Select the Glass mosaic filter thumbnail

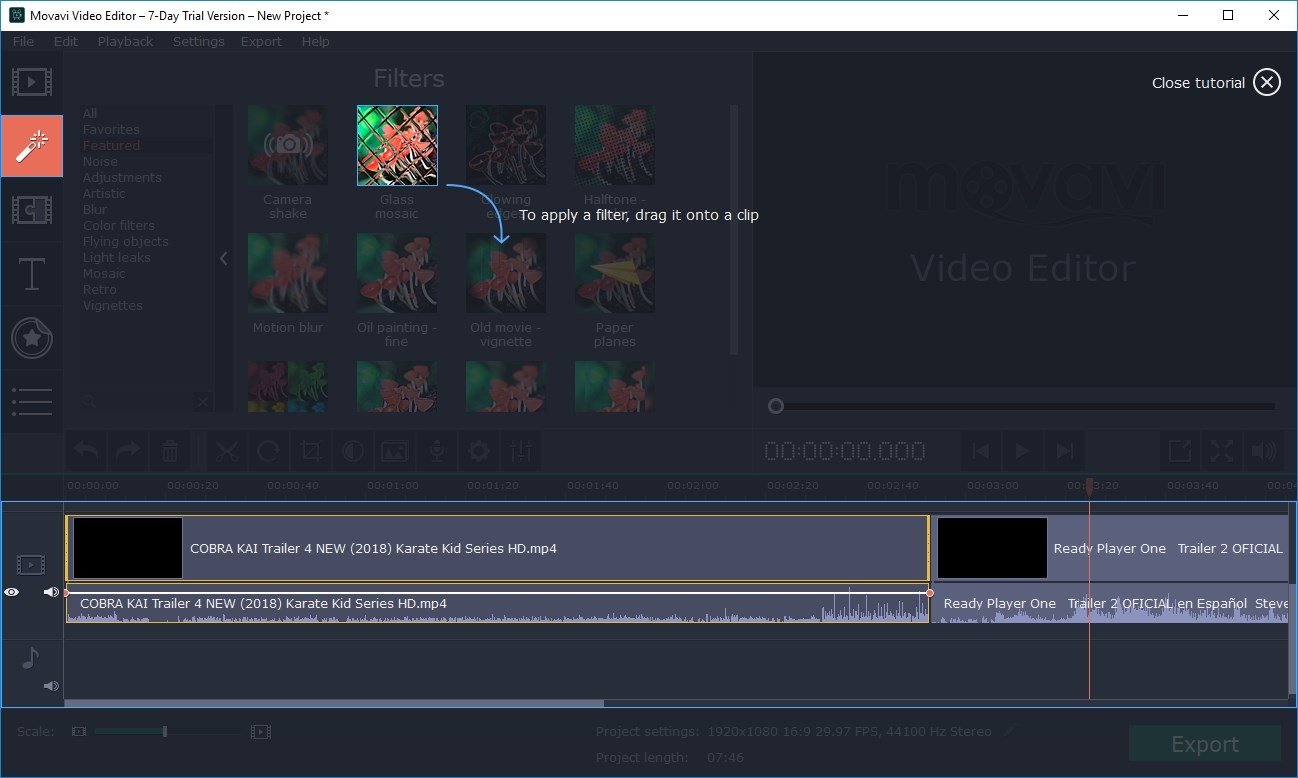pos(397,146)
